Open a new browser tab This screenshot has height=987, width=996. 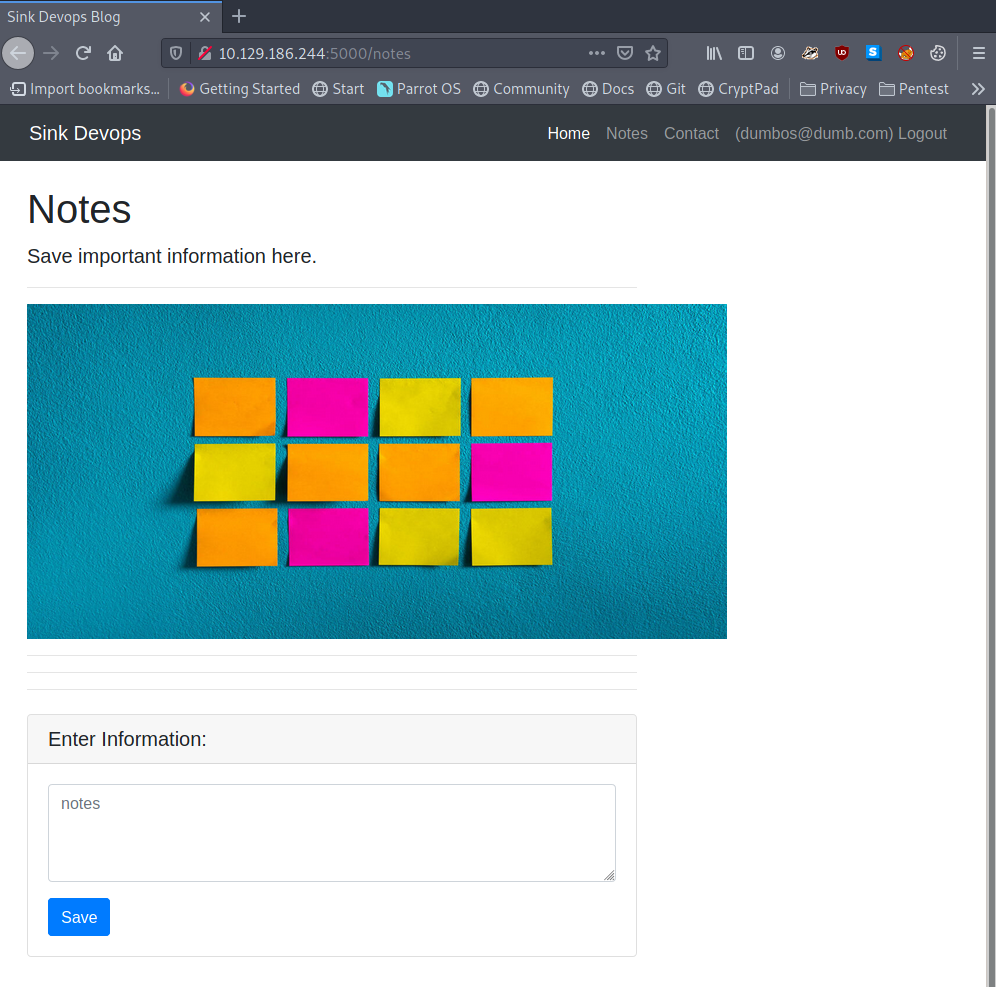tap(239, 16)
